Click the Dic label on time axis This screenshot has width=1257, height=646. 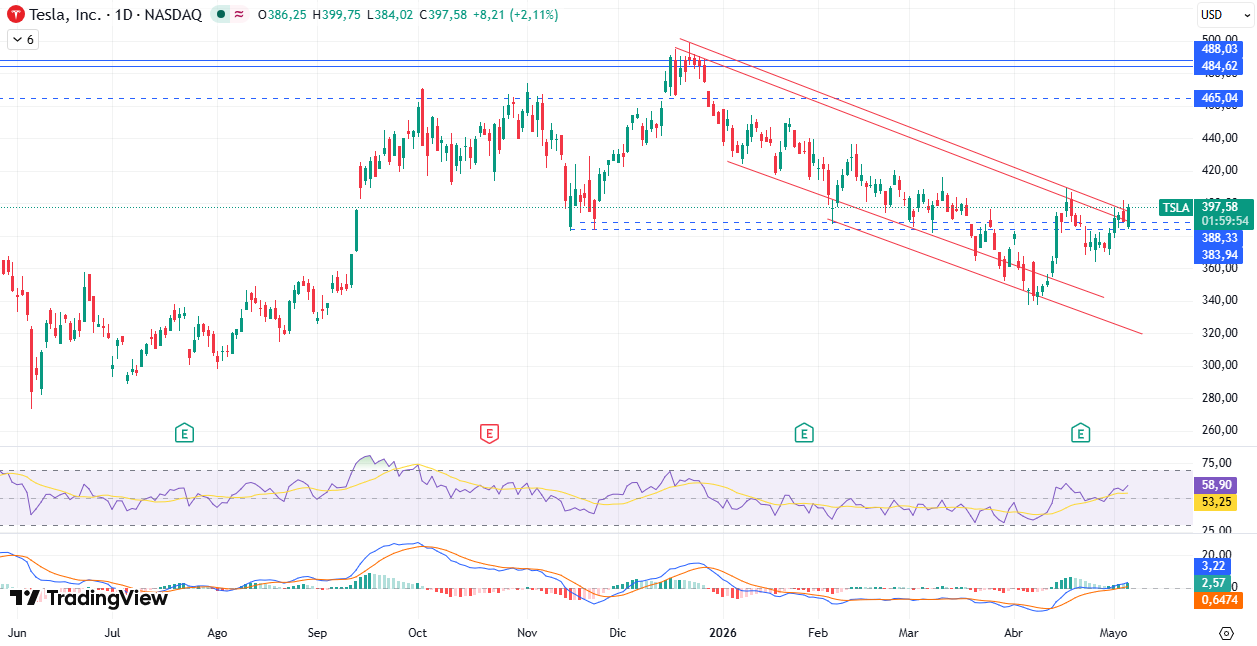[617, 633]
